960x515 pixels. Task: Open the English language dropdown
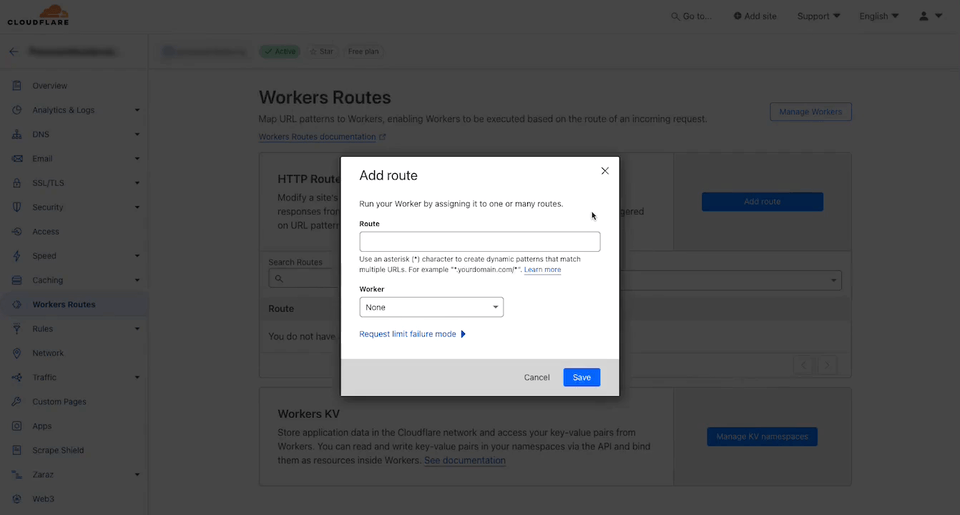click(x=879, y=17)
